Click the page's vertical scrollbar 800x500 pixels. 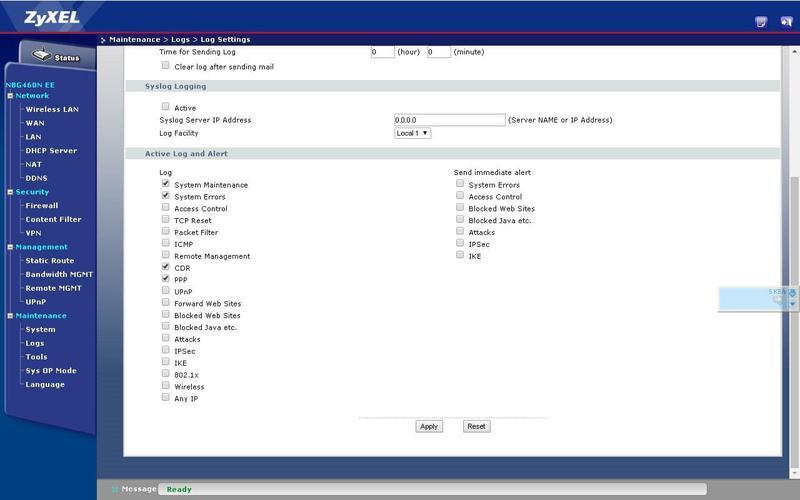(x=795, y=230)
